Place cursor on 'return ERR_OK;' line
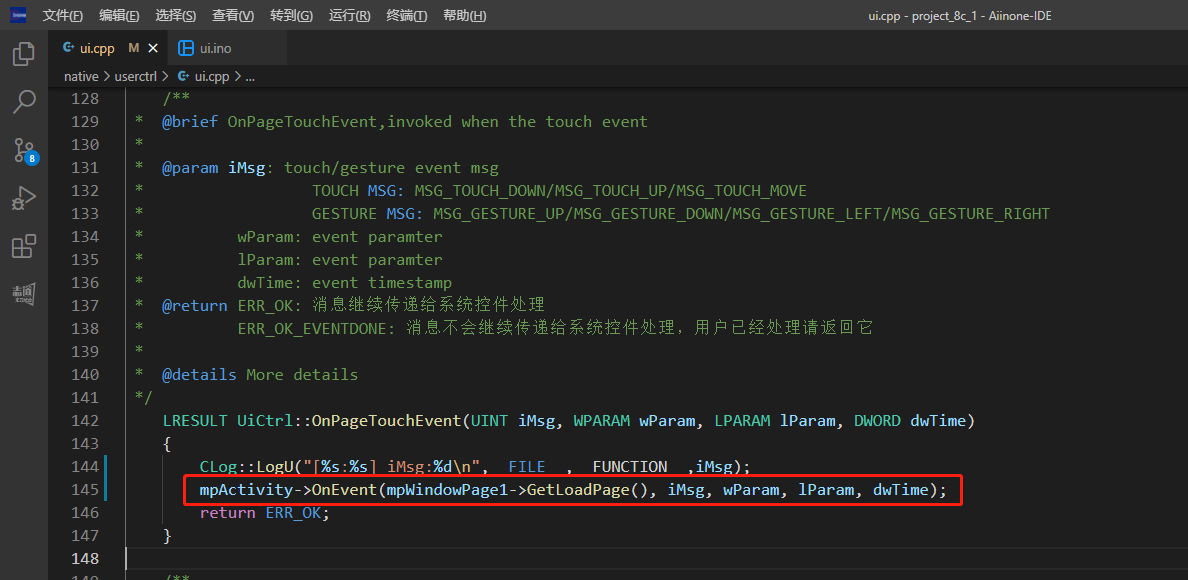1188x580 pixels. click(264, 513)
